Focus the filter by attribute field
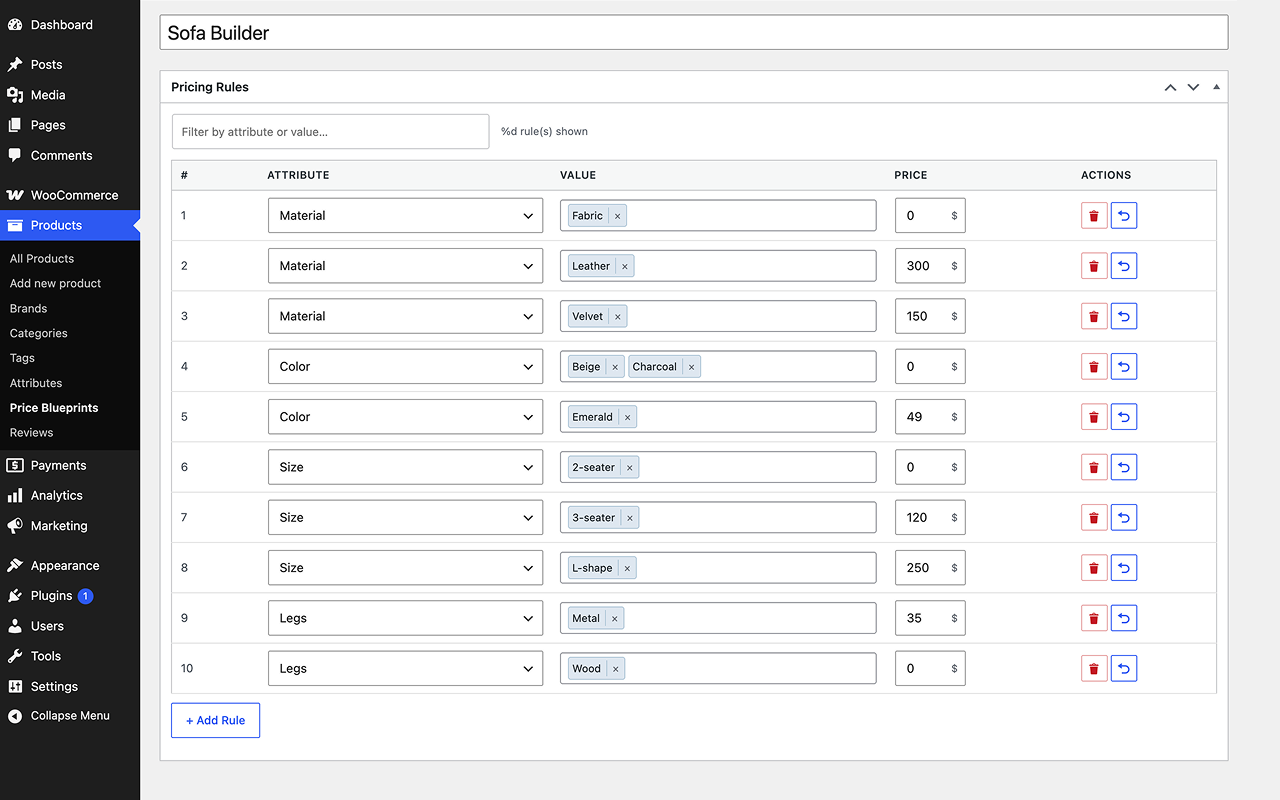The height and width of the screenshot is (800, 1280). pyautogui.click(x=330, y=132)
